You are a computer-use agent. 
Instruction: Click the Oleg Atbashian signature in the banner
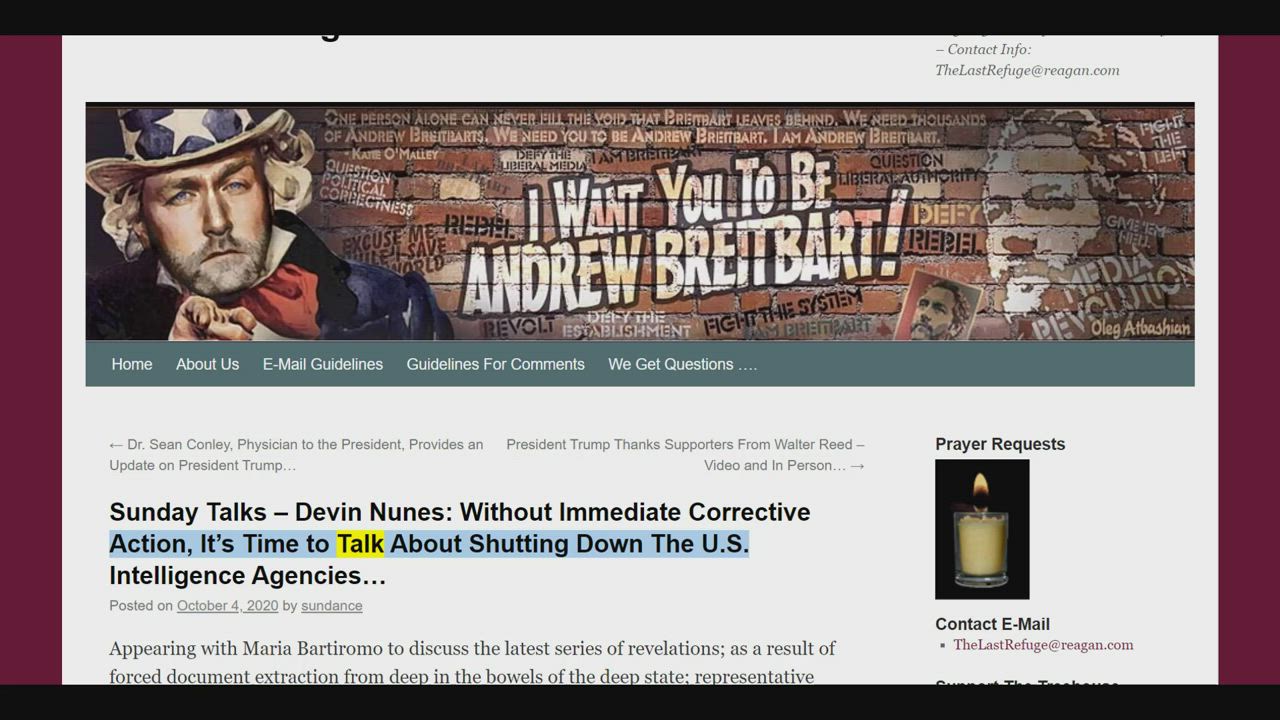1140,328
